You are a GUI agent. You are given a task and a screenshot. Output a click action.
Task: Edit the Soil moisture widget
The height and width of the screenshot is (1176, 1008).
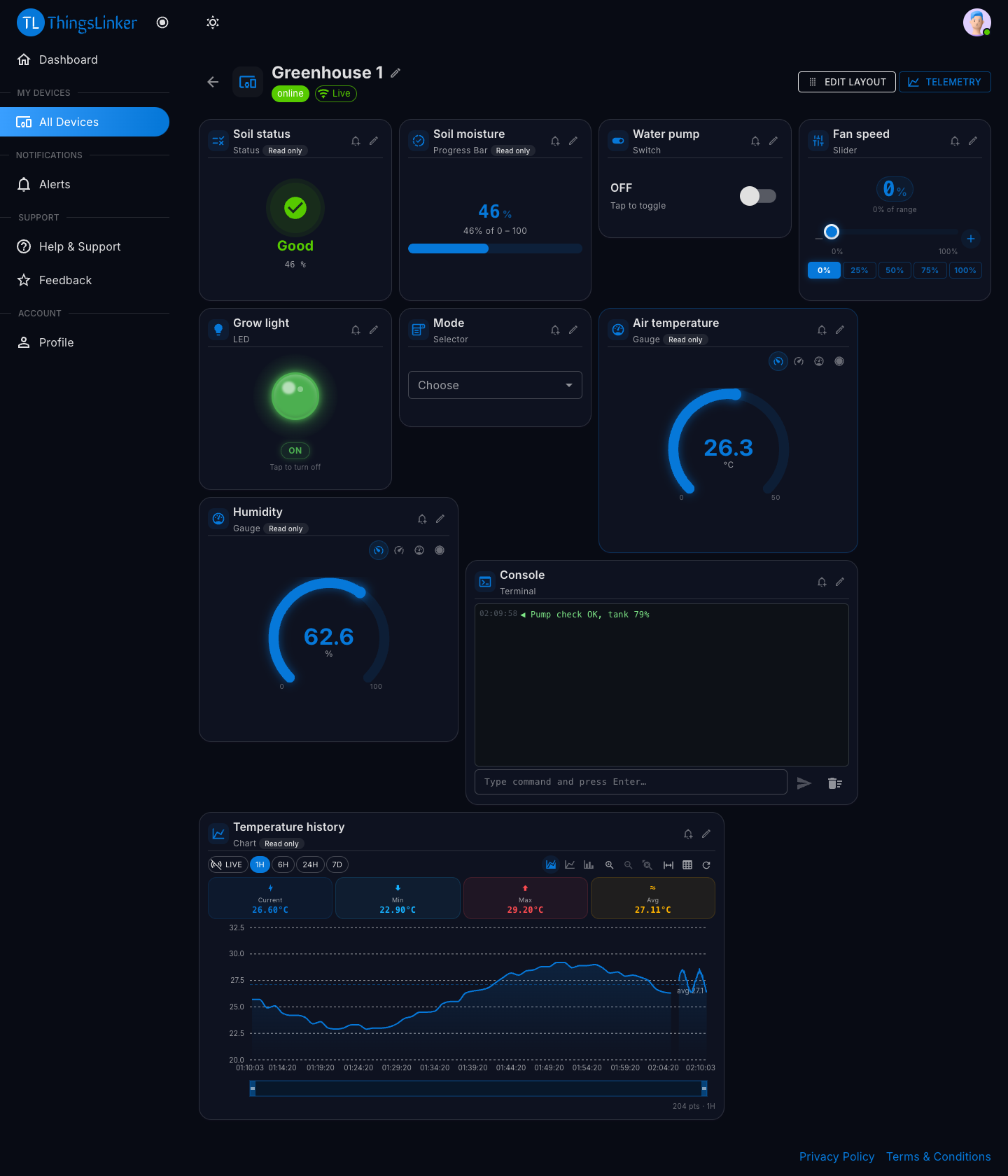[x=573, y=141]
